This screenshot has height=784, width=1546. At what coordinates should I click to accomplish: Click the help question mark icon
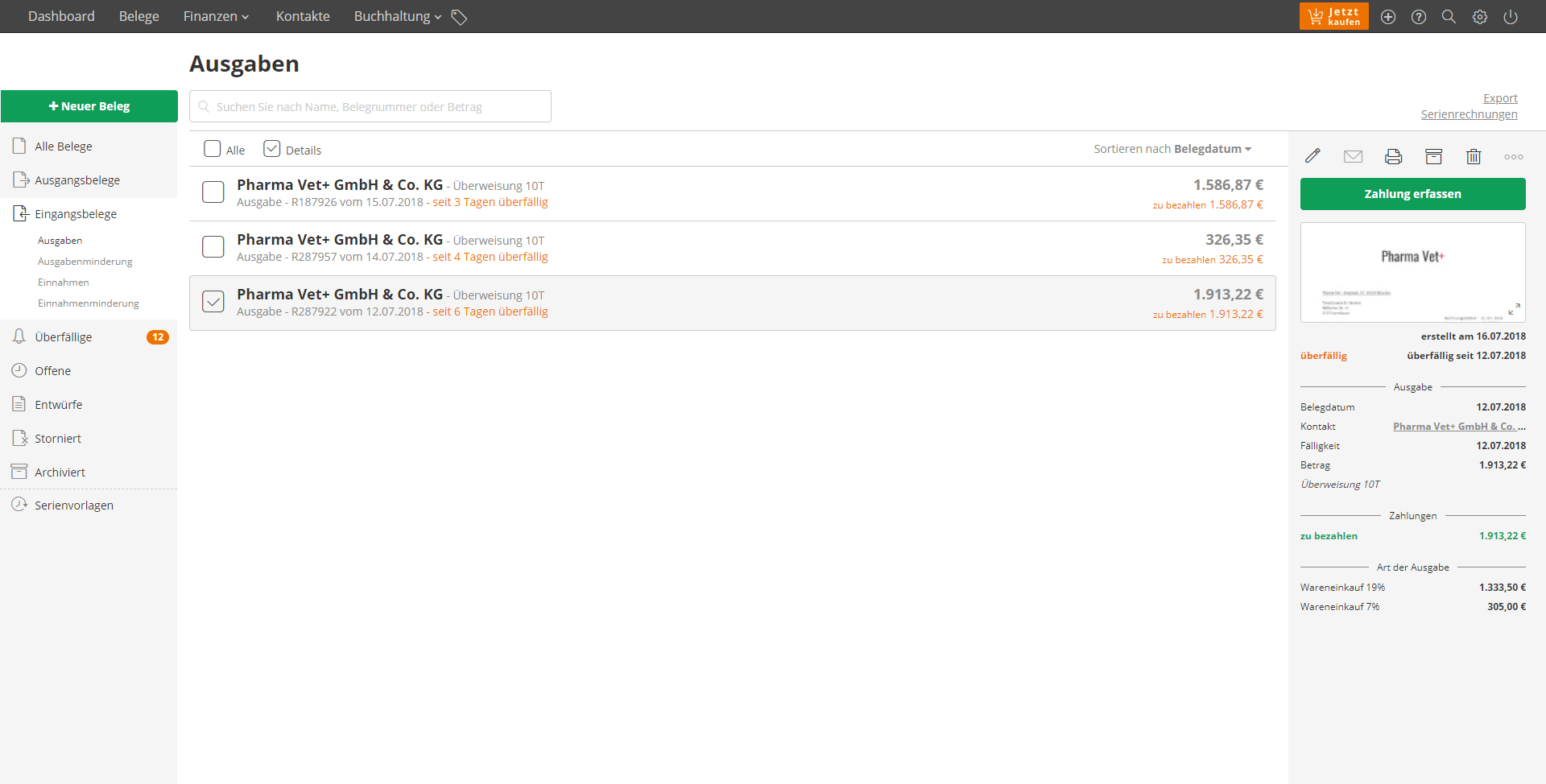[1418, 17]
